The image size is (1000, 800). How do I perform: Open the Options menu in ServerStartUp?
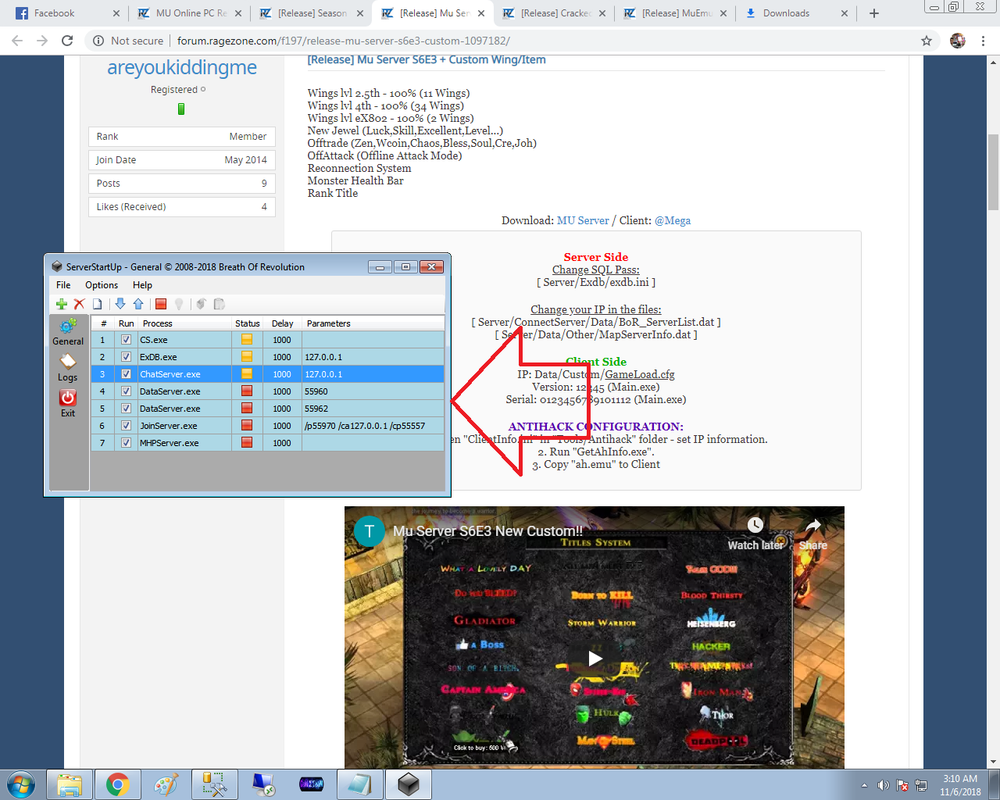[101, 285]
